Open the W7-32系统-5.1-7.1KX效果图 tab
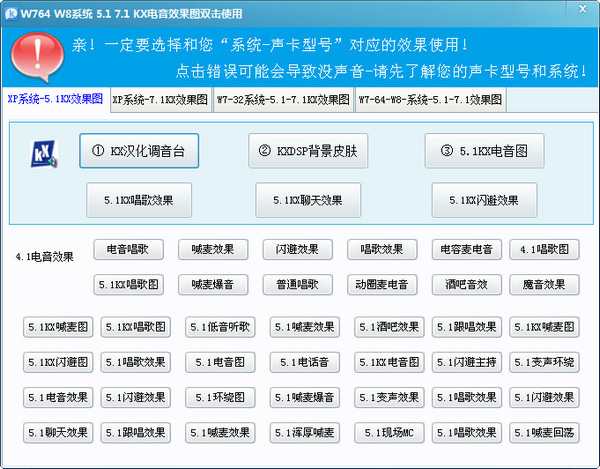 point(283,100)
